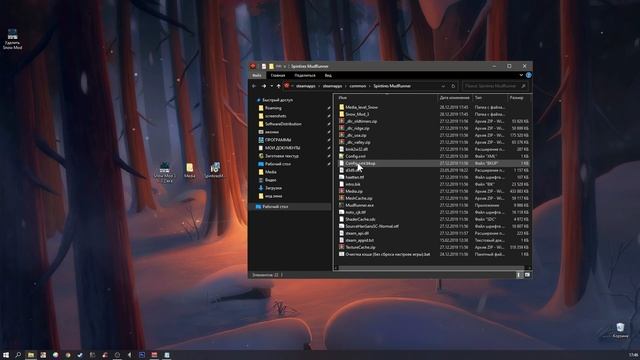Open address bar history dropdown
This screenshot has width=640, height=360.
pyautogui.click(x=443, y=86)
